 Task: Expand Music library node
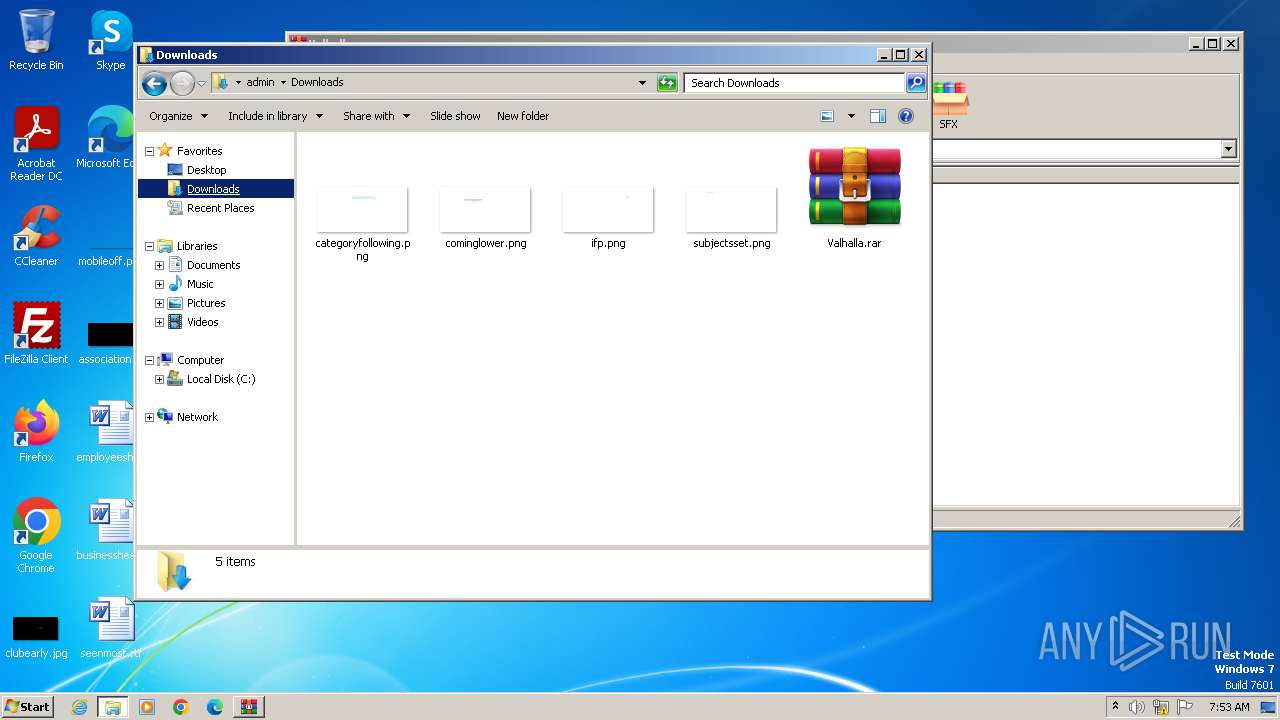pyautogui.click(x=159, y=284)
